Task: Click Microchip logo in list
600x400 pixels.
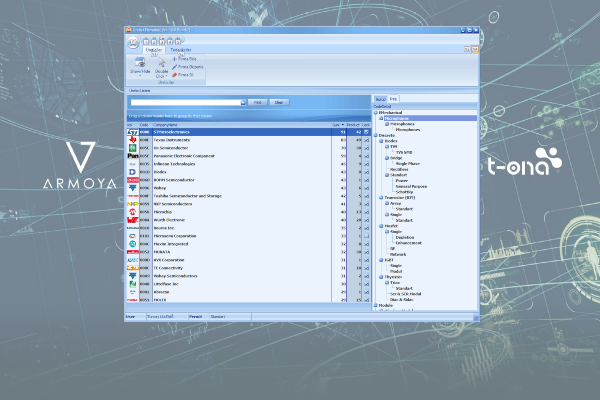Action: [132, 212]
